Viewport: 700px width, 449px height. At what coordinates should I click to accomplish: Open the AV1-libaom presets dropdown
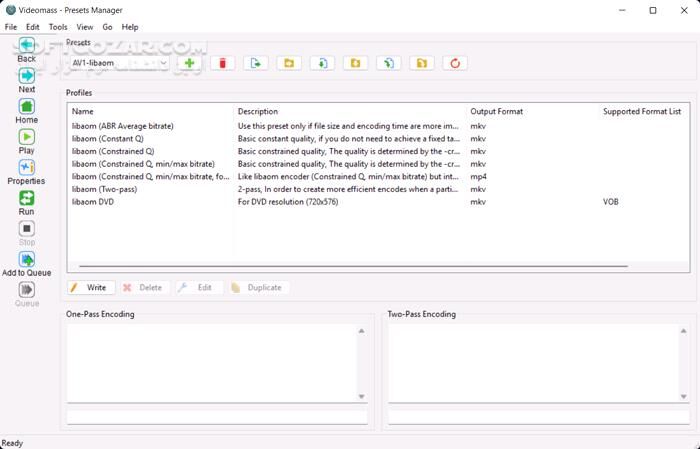pos(118,63)
